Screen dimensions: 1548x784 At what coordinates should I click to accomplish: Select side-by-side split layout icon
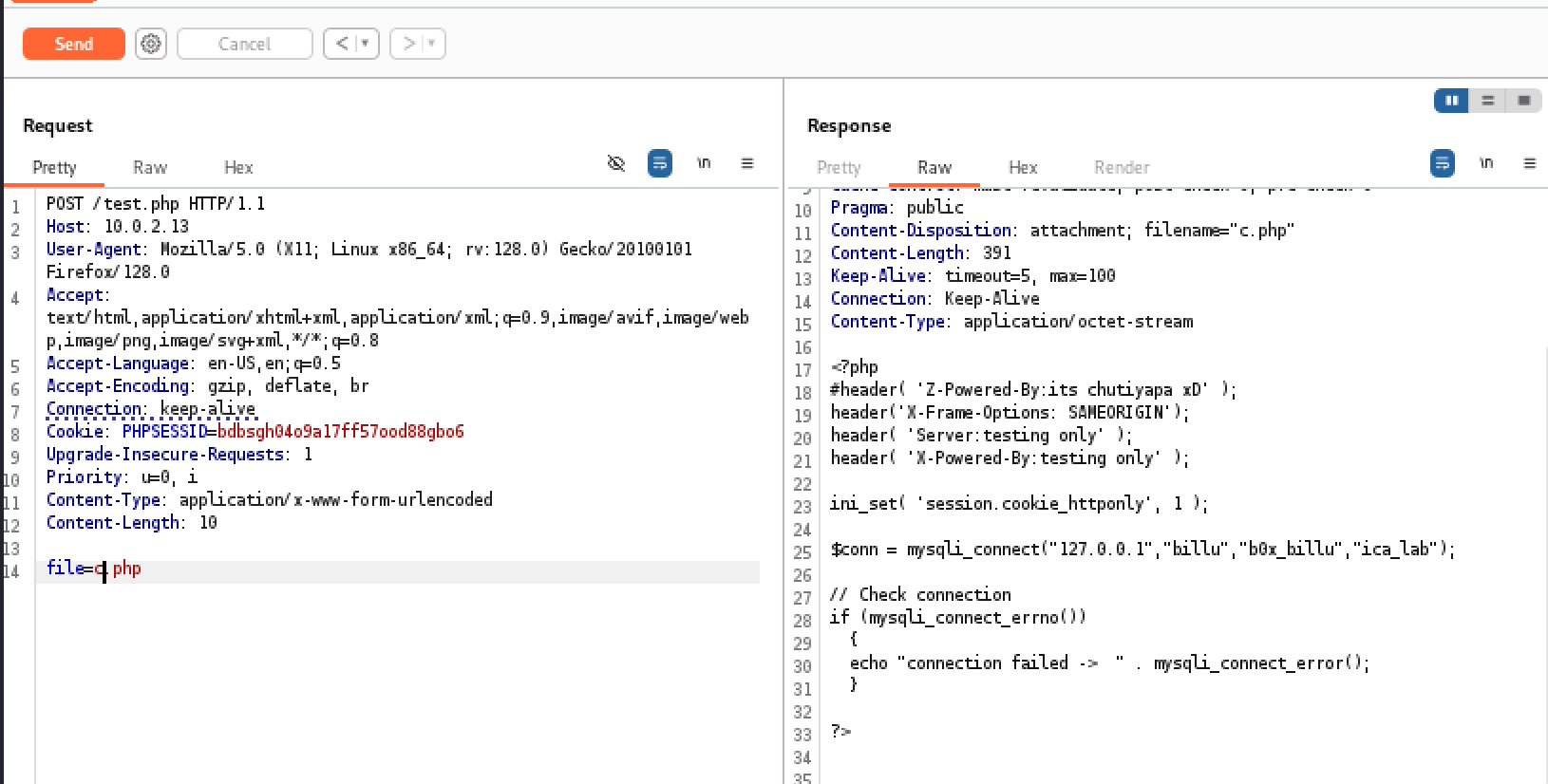[1451, 101]
